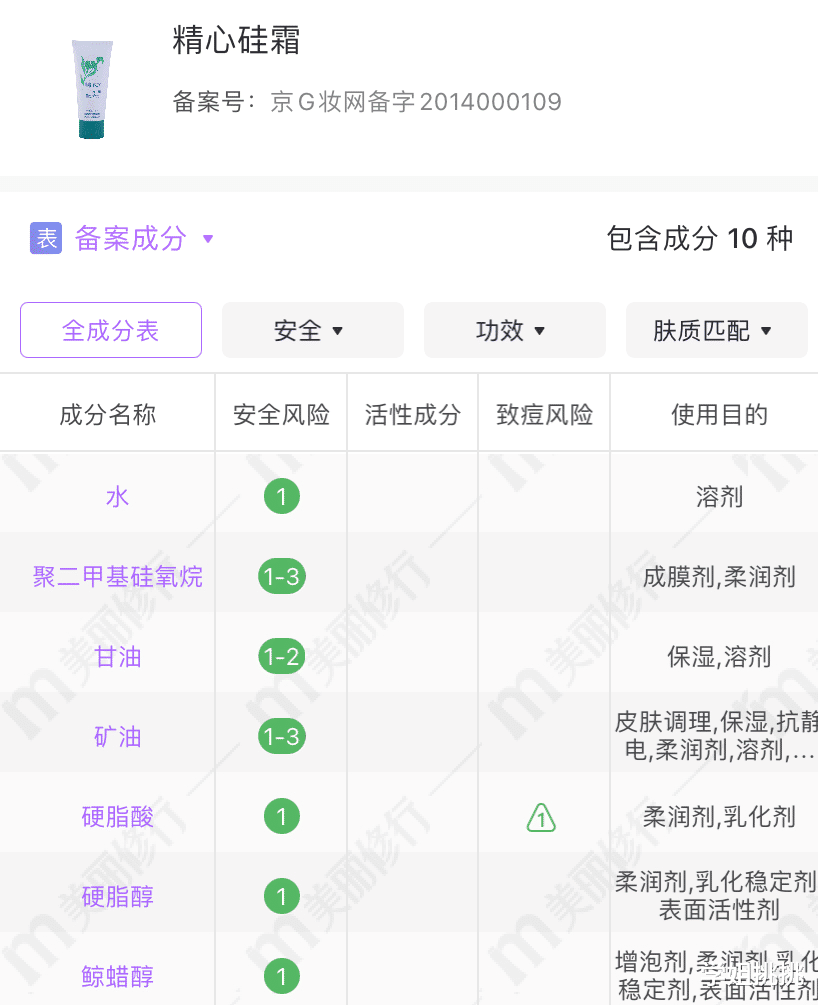Expand the 备案成分 dropdown
Image resolution: width=818 pixels, height=1005 pixels.
208,239
